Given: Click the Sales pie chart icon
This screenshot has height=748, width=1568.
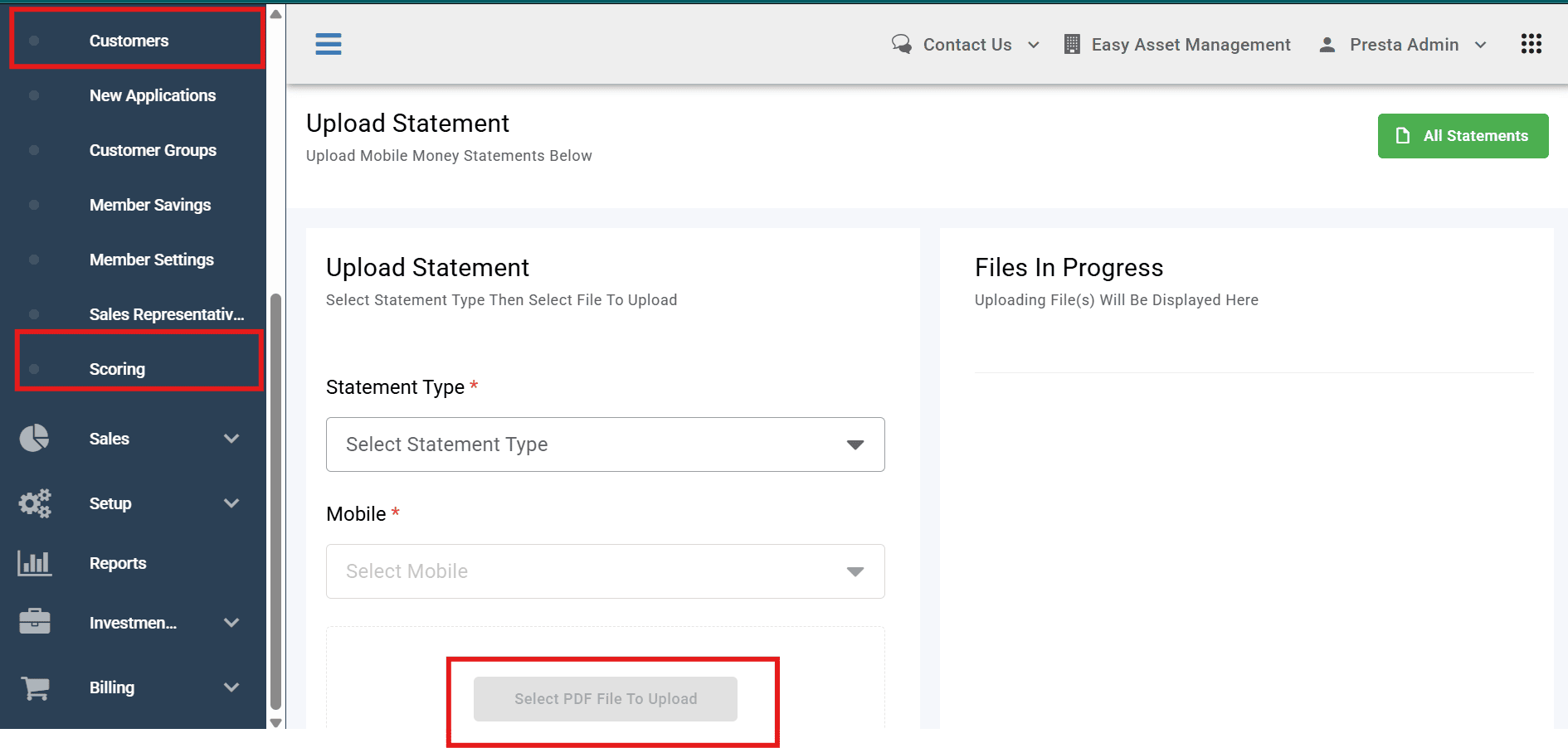Looking at the screenshot, I should click(34, 438).
